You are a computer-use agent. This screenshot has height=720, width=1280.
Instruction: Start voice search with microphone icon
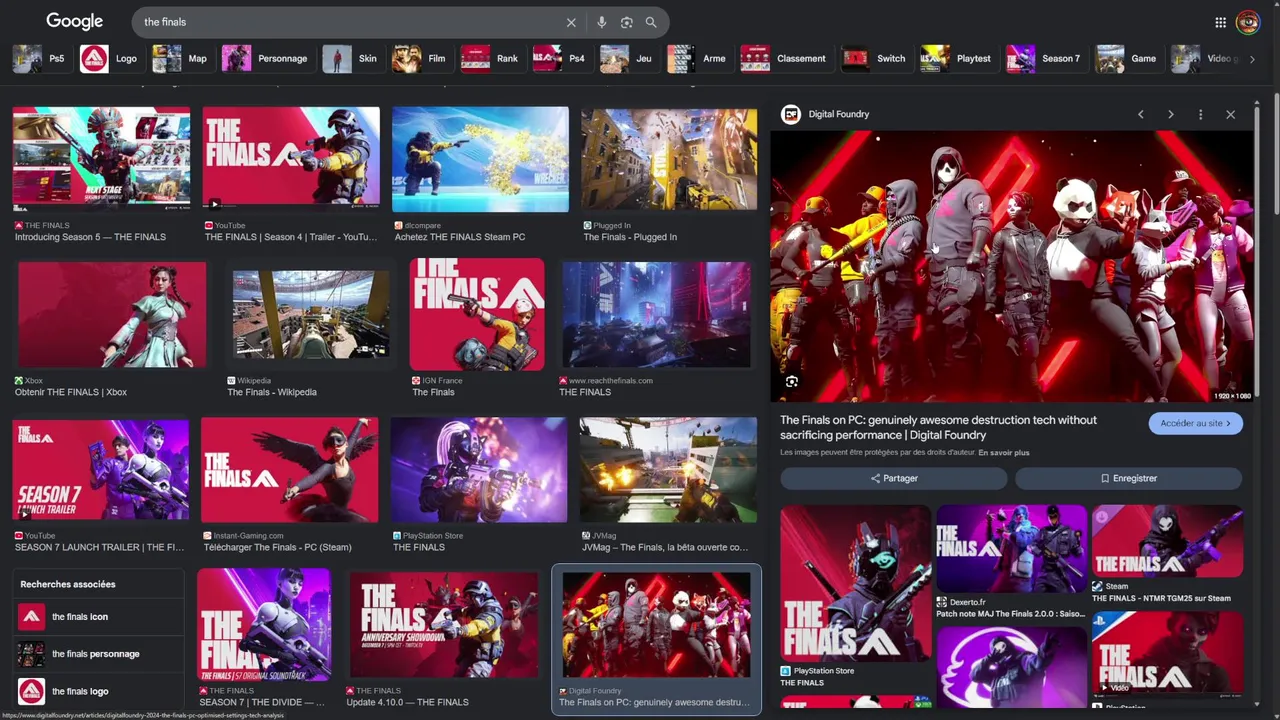tap(601, 22)
